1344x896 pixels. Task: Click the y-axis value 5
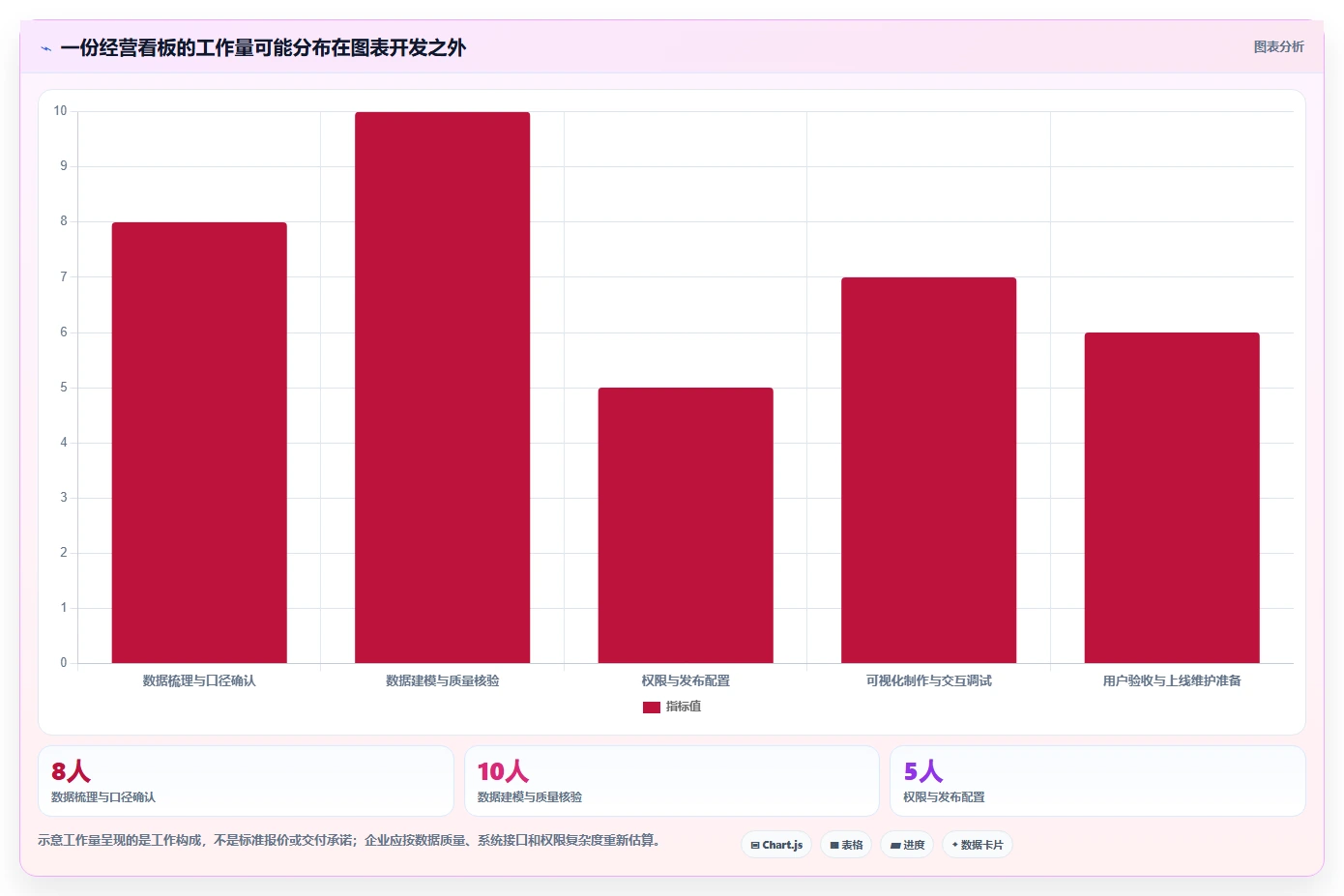tap(64, 388)
